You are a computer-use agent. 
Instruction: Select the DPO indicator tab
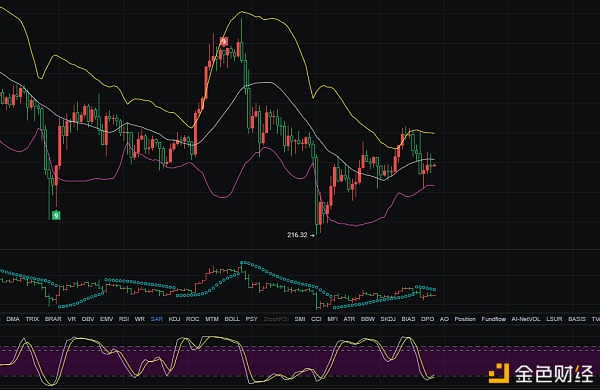[x=427, y=319]
